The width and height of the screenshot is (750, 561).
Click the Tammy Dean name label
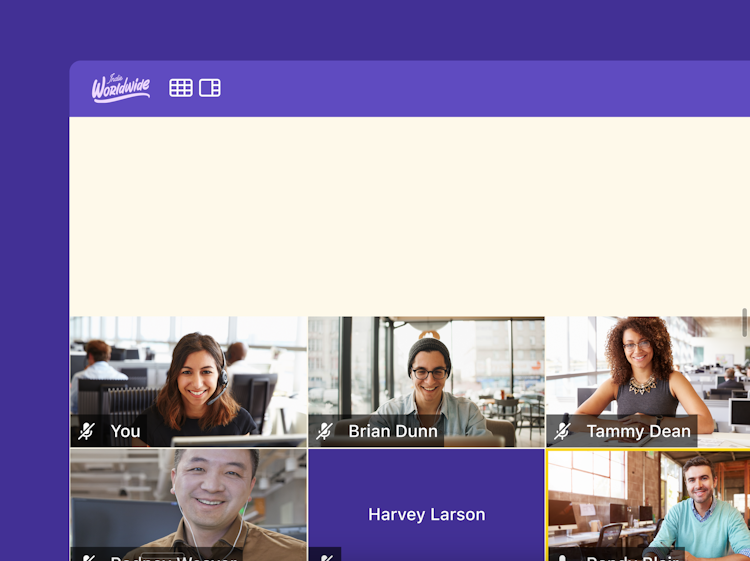(x=639, y=431)
